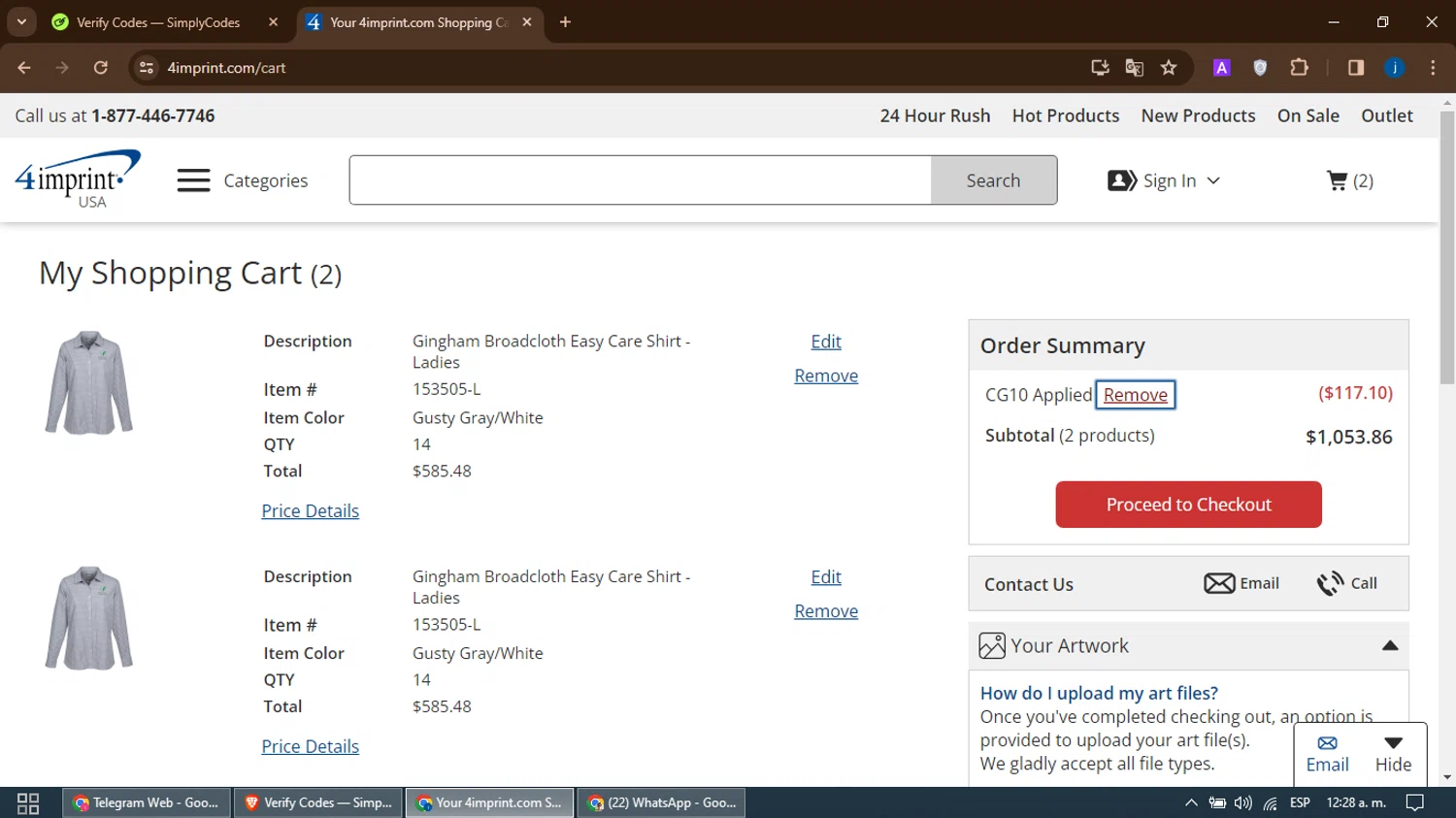Image resolution: width=1456 pixels, height=818 pixels.
Task: Open the tab search dropdown arrow
Action: pyautogui.click(x=21, y=21)
